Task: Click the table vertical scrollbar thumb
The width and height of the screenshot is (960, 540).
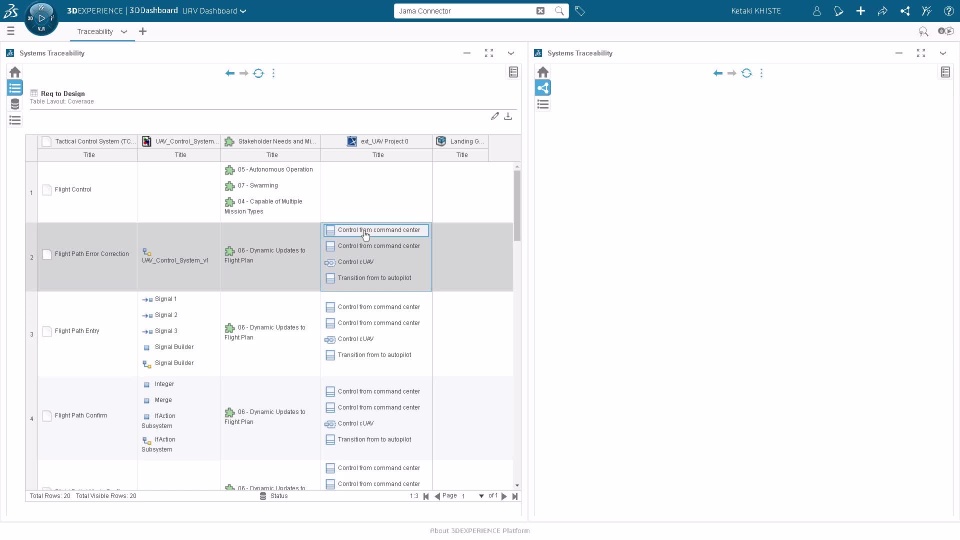Action: (517, 205)
